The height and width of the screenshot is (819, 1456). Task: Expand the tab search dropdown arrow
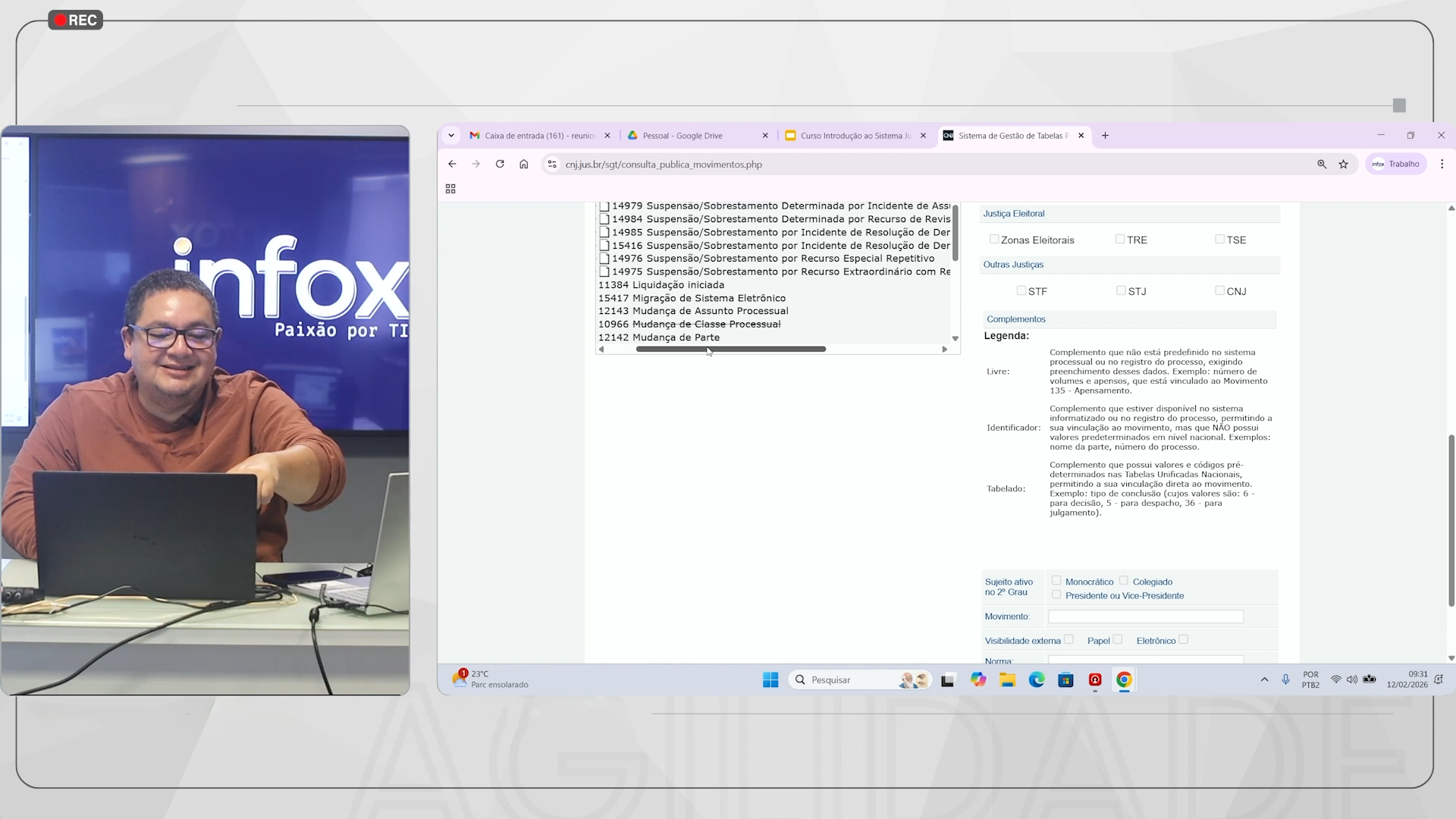451,136
